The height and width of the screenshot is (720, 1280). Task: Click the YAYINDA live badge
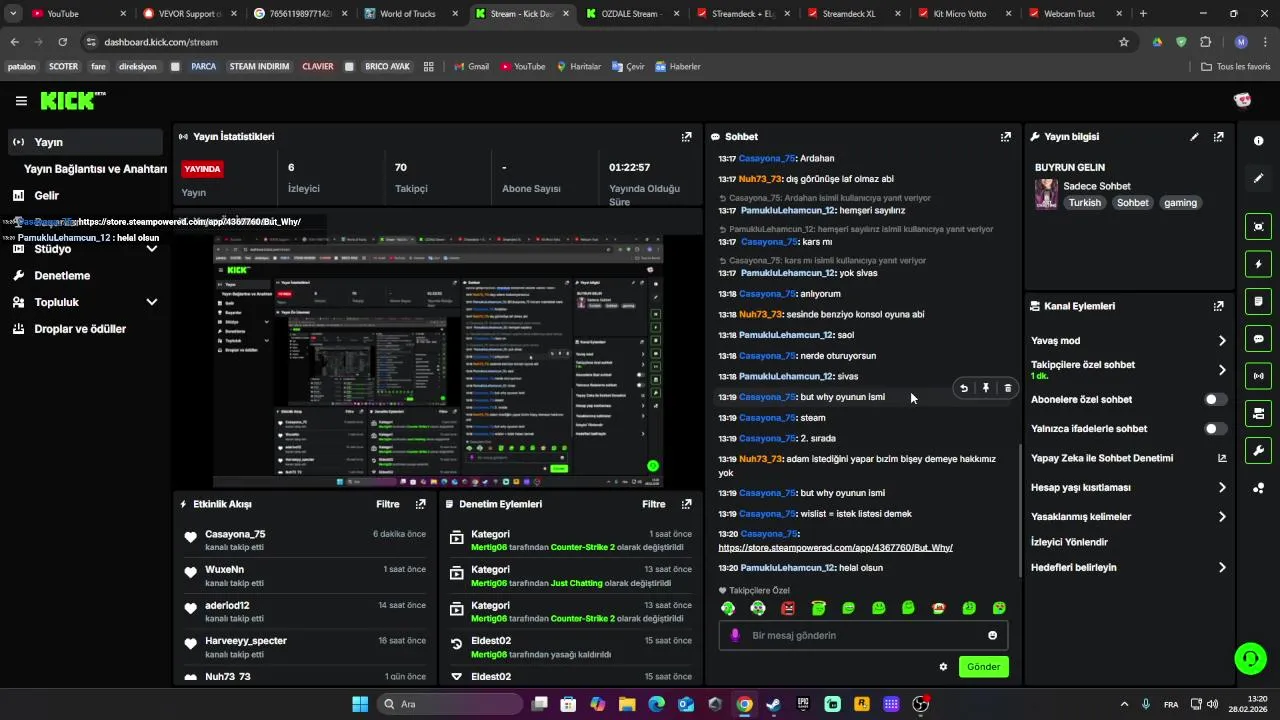point(202,169)
